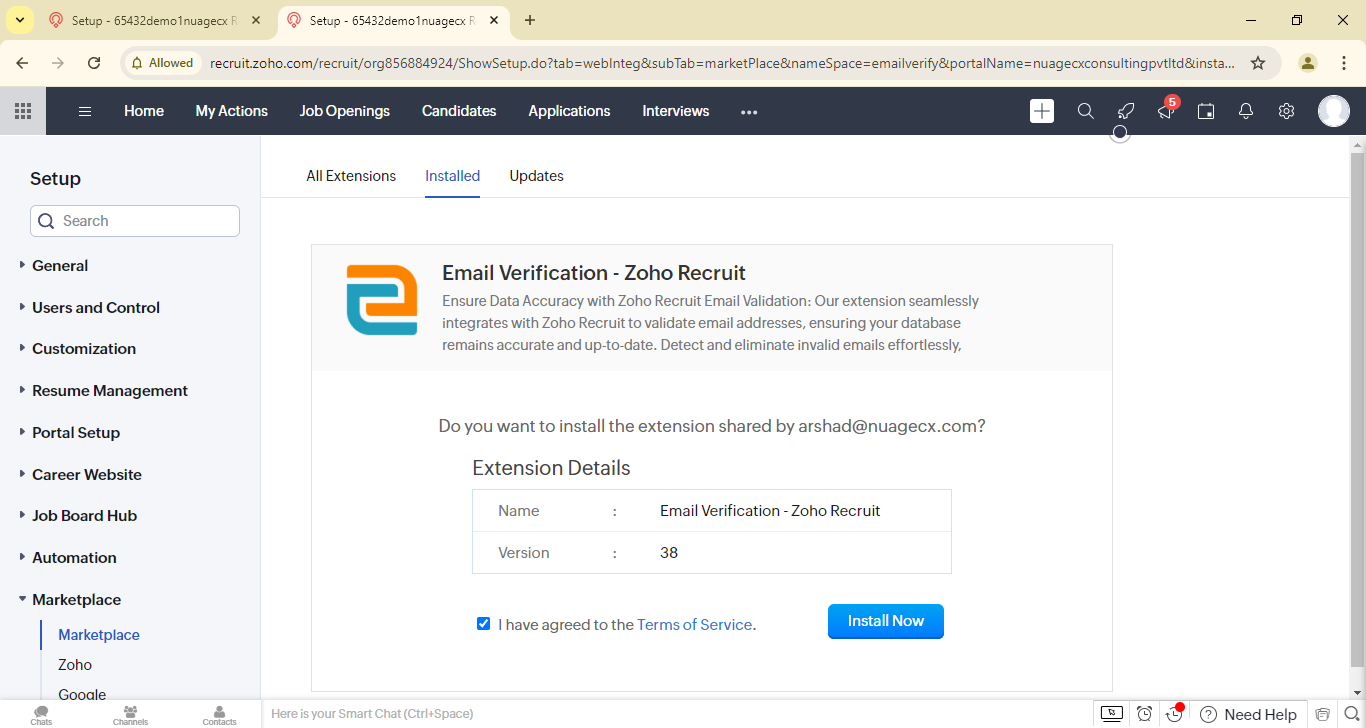
Task: Expand the Career Website section
Action: (87, 474)
